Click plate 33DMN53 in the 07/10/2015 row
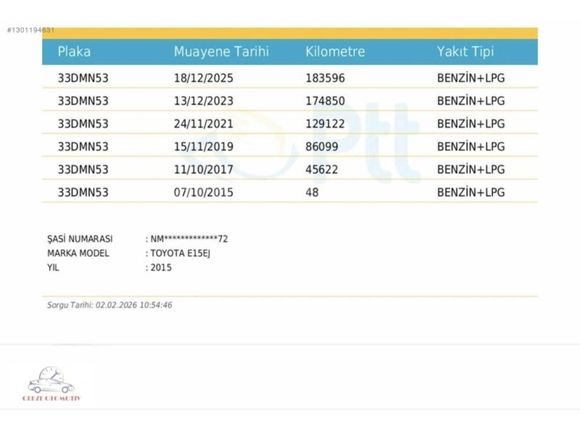Screen dimensions: 580x435 click(83, 193)
